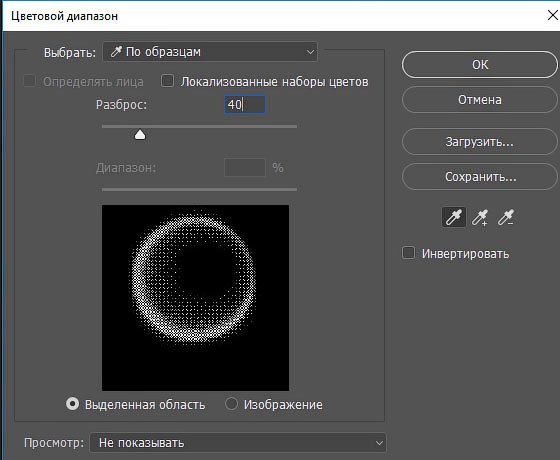Click the Сохранить... button

[x=480, y=177]
